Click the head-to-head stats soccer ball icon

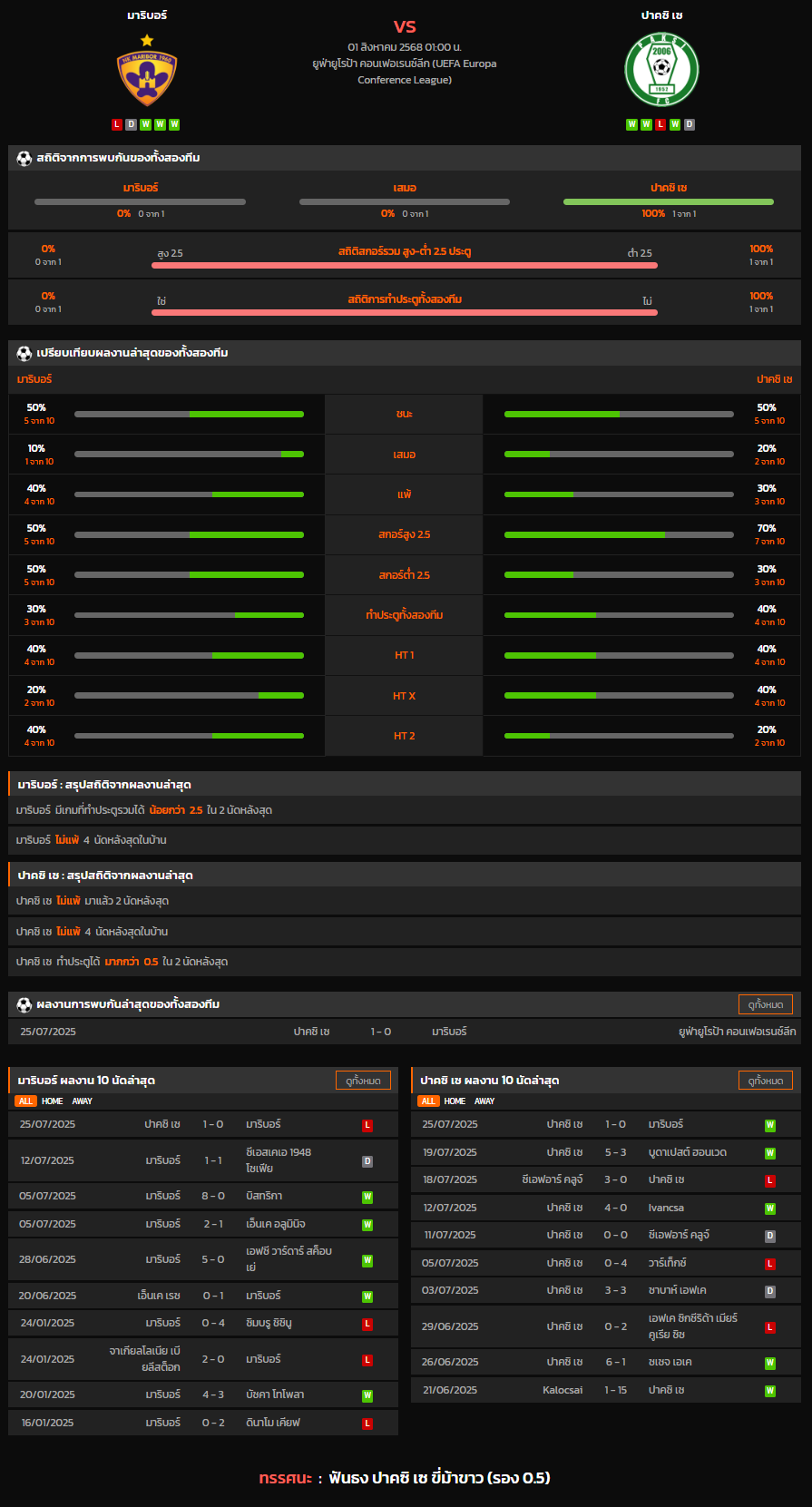tap(24, 158)
